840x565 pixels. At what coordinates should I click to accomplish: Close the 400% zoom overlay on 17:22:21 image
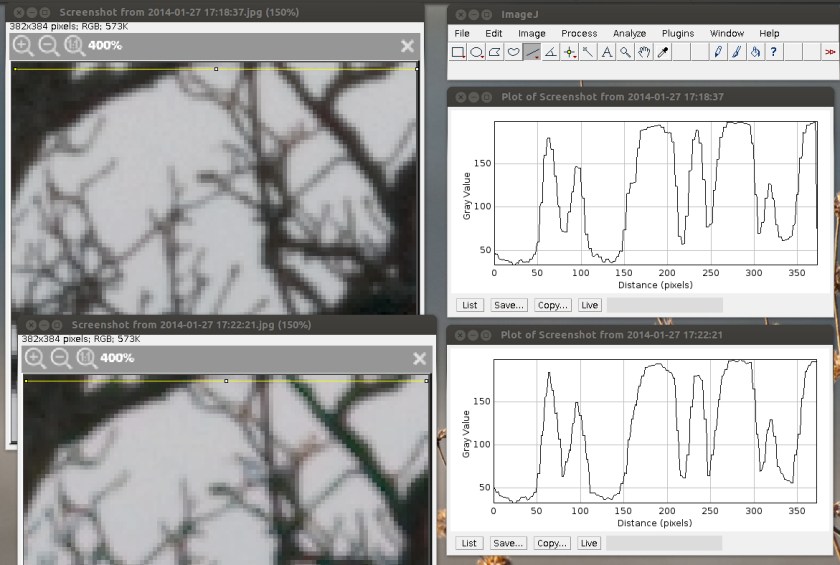tap(420, 357)
